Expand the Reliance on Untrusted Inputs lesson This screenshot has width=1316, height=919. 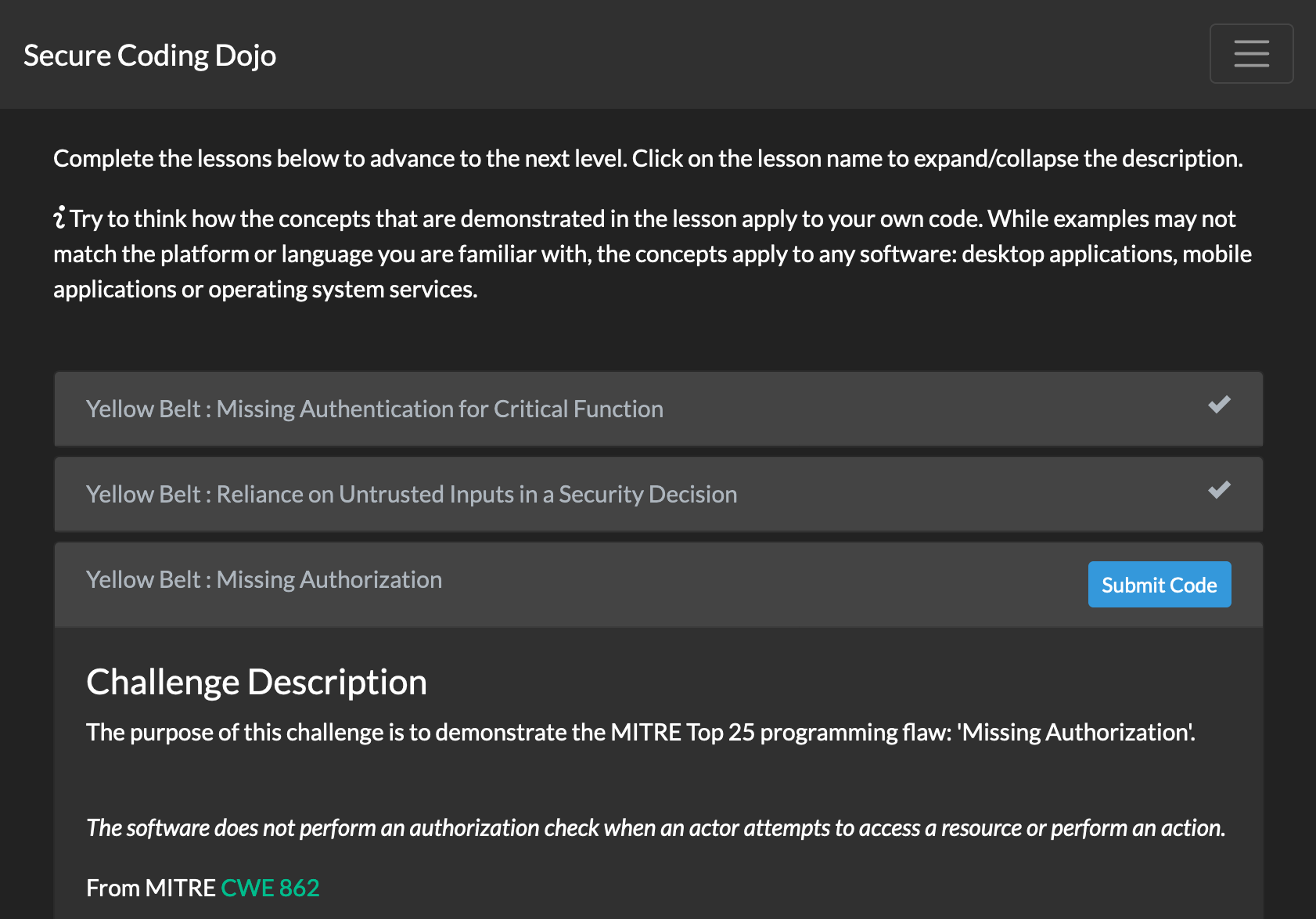tap(412, 494)
